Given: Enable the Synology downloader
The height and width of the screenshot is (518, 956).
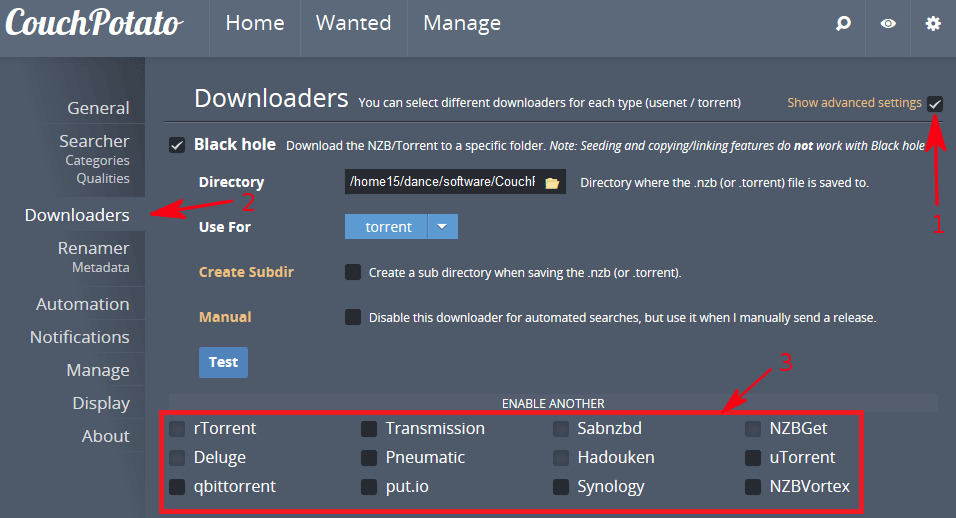Looking at the screenshot, I should 561,486.
